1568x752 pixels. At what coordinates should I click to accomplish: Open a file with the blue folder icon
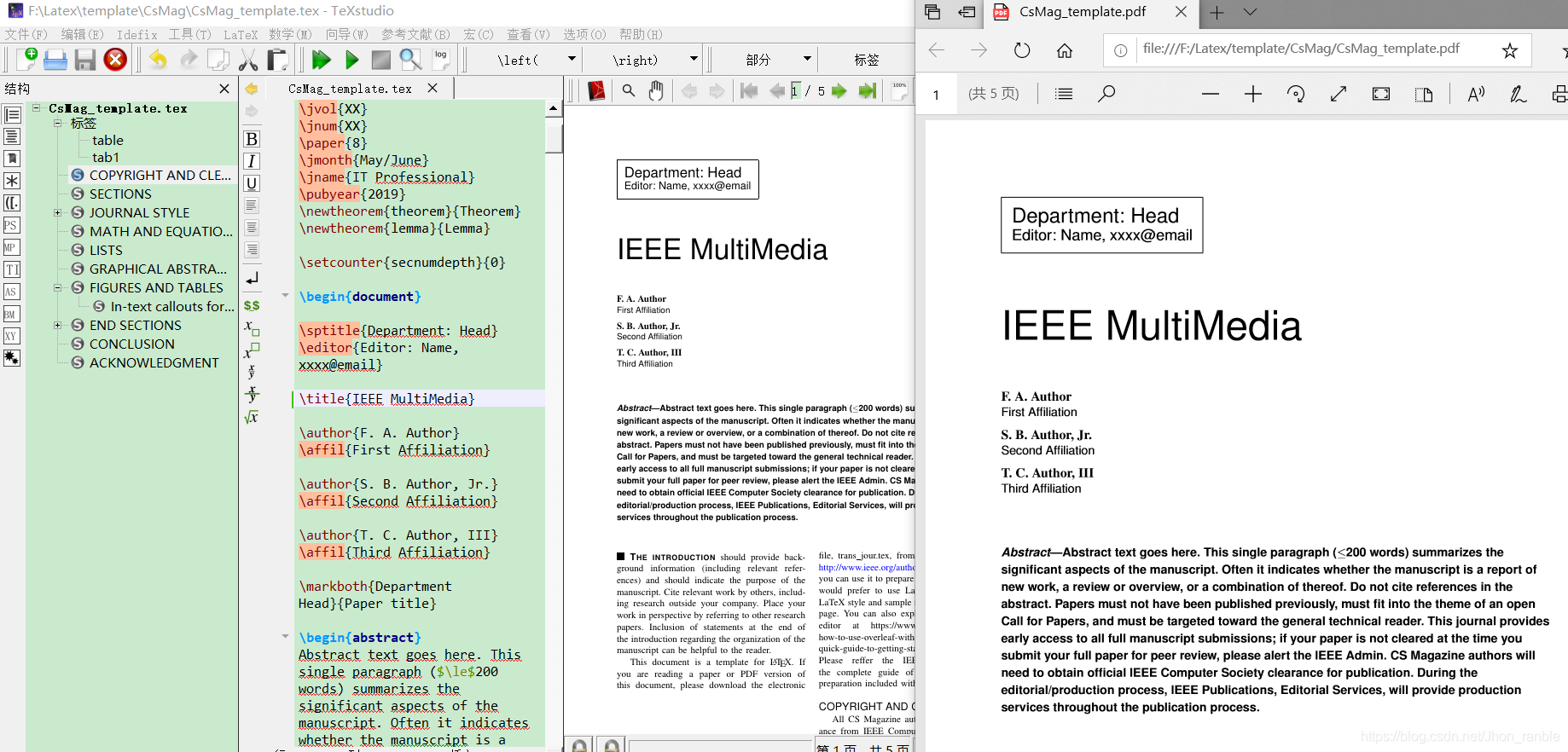(x=55, y=59)
